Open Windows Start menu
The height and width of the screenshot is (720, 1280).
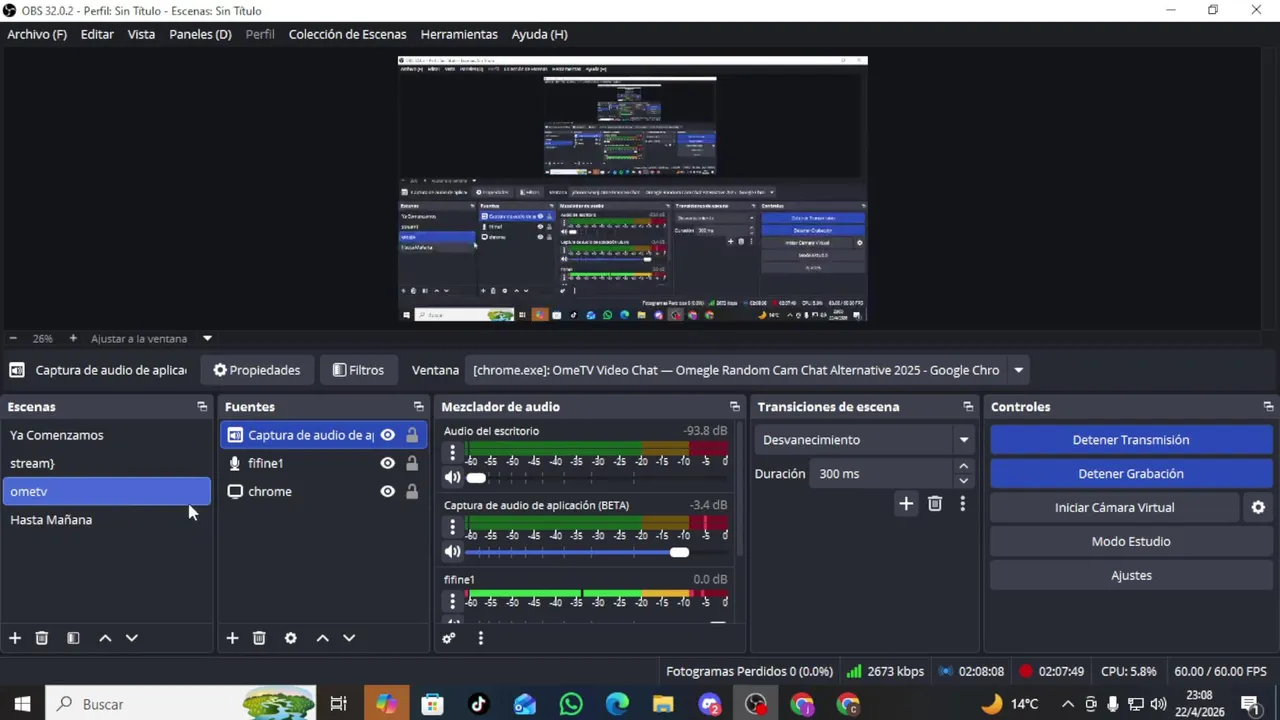point(22,704)
